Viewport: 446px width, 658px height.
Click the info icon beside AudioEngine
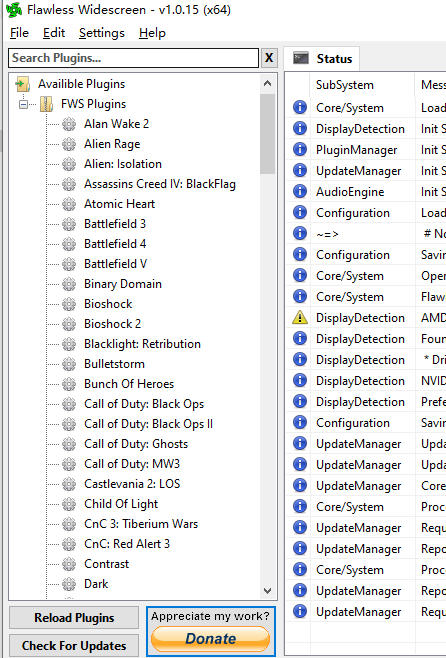pyautogui.click(x=300, y=191)
